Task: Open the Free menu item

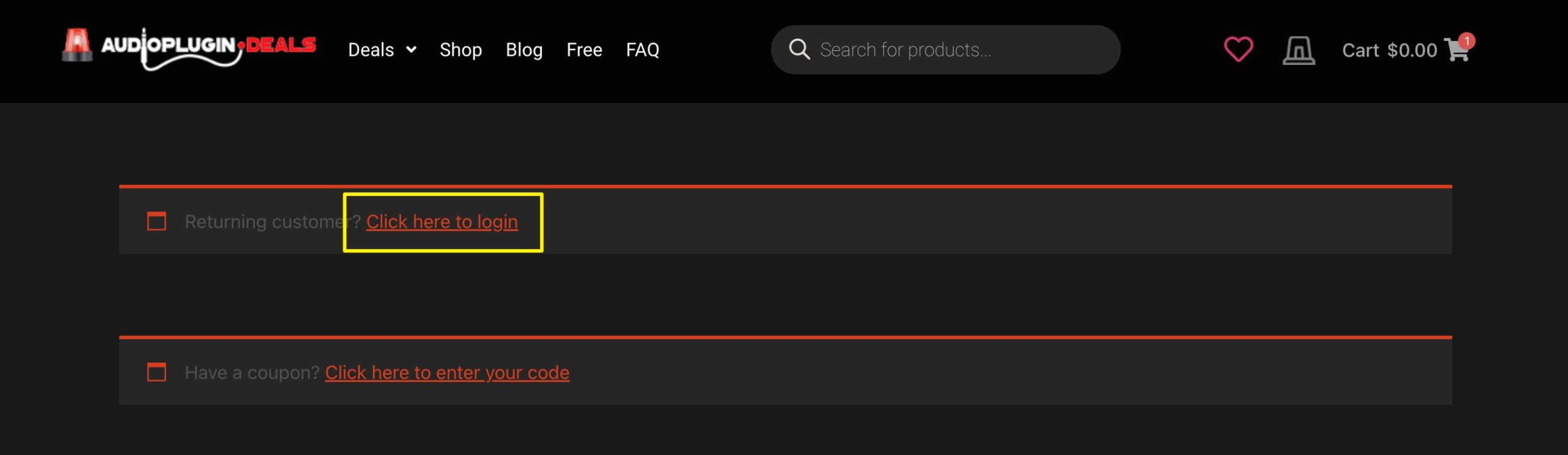Action: click(x=584, y=50)
